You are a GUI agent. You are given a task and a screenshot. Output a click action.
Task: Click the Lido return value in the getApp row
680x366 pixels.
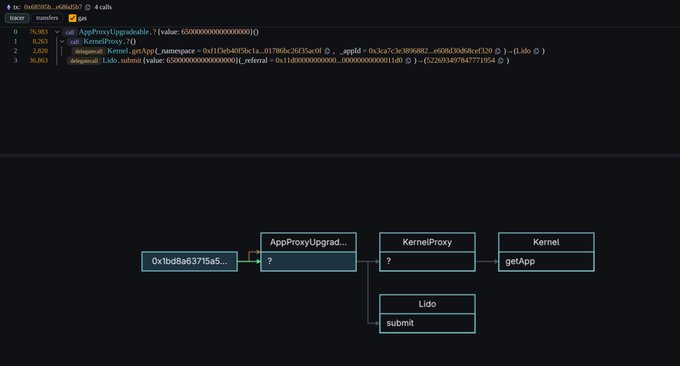coord(523,51)
